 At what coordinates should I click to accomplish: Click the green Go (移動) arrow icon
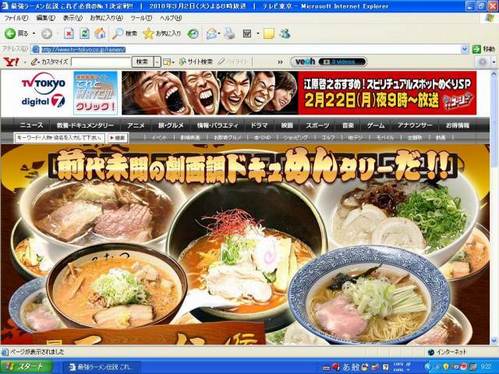coord(477,49)
